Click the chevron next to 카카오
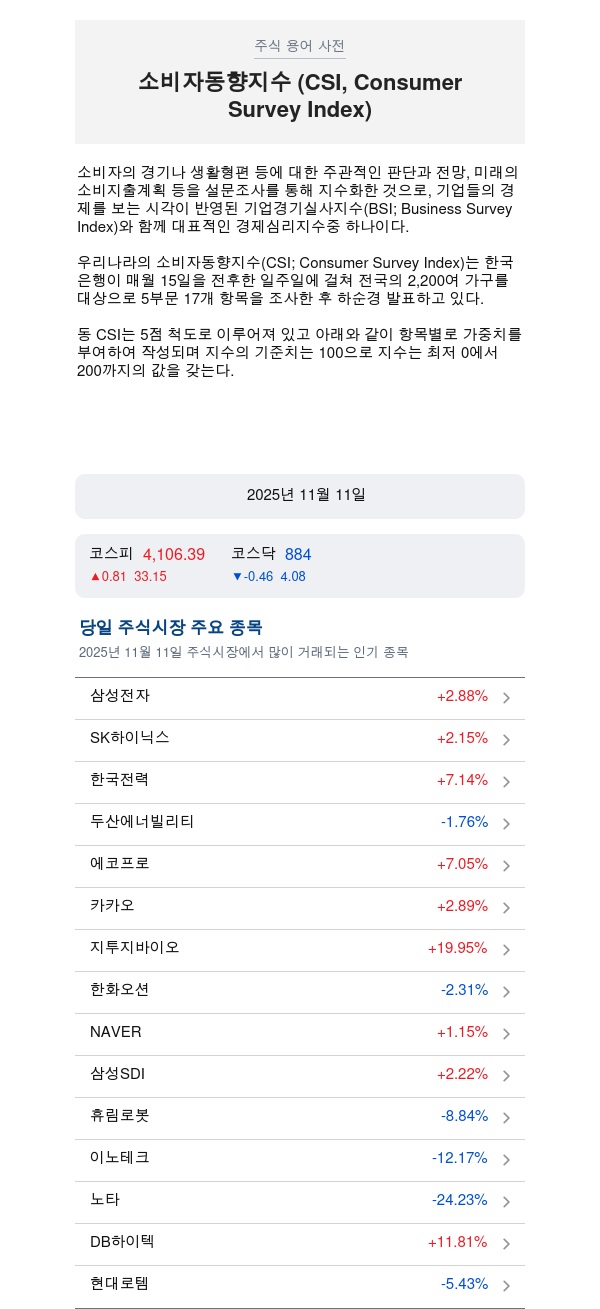The height and width of the screenshot is (1309, 600). point(507,908)
